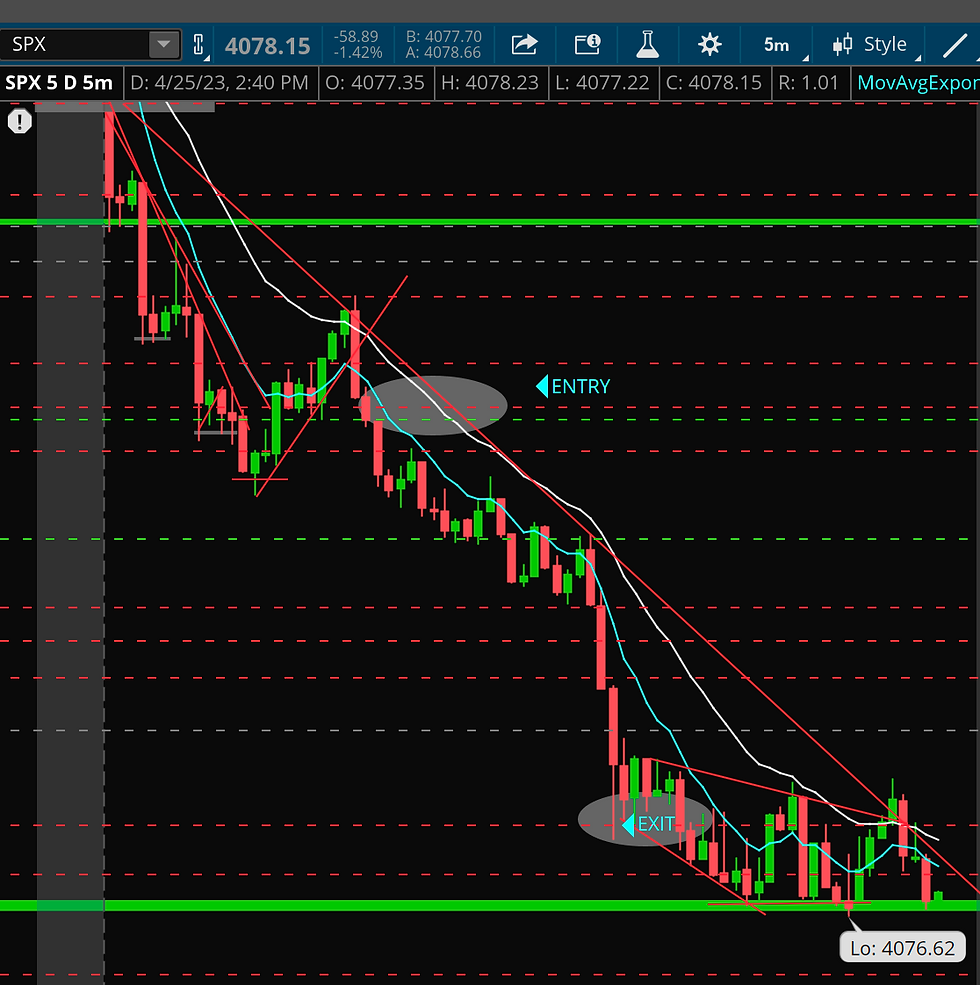
Task: Click the open value O: 4077.35
Action: [375, 83]
